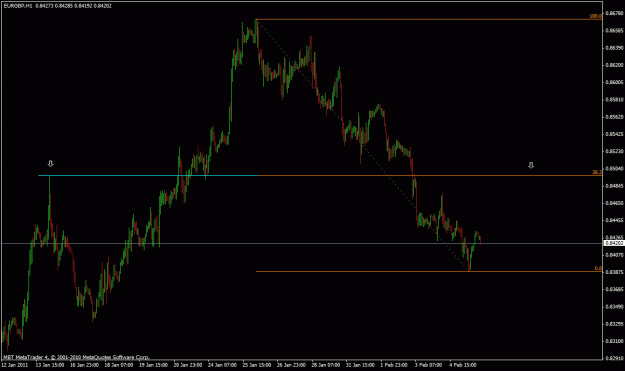Click the 1 Feb 23:00 time label
This screenshot has height=371, width=625.
(x=394, y=365)
